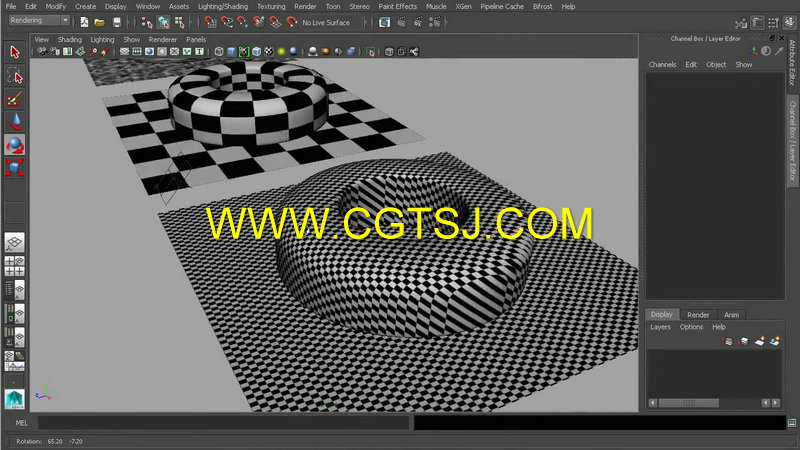The image size is (800, 450).
Task: Toggle snap to curves magnet
Action: point(227,22)
